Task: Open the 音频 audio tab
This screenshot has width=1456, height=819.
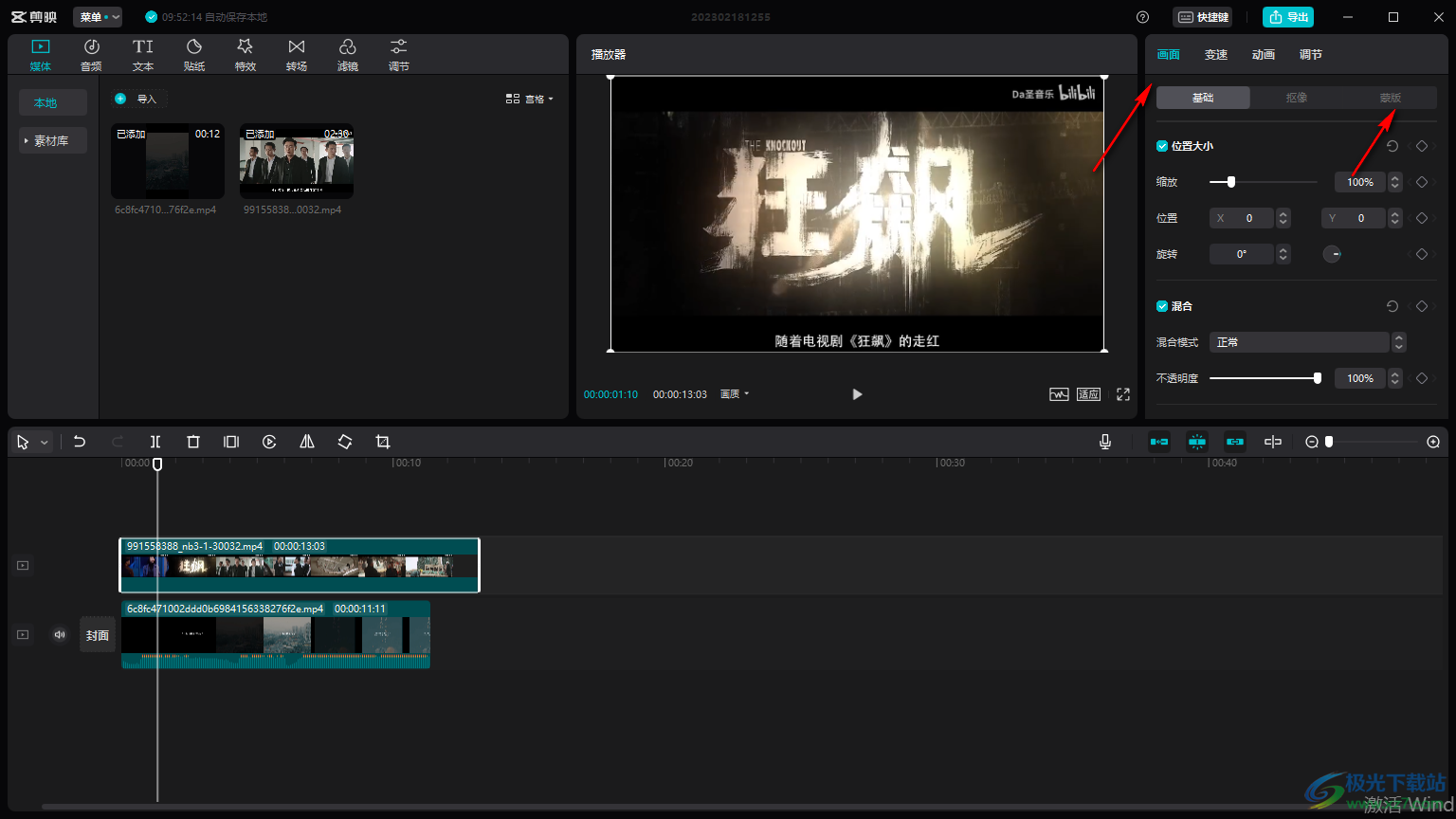Action: [91, 55]
